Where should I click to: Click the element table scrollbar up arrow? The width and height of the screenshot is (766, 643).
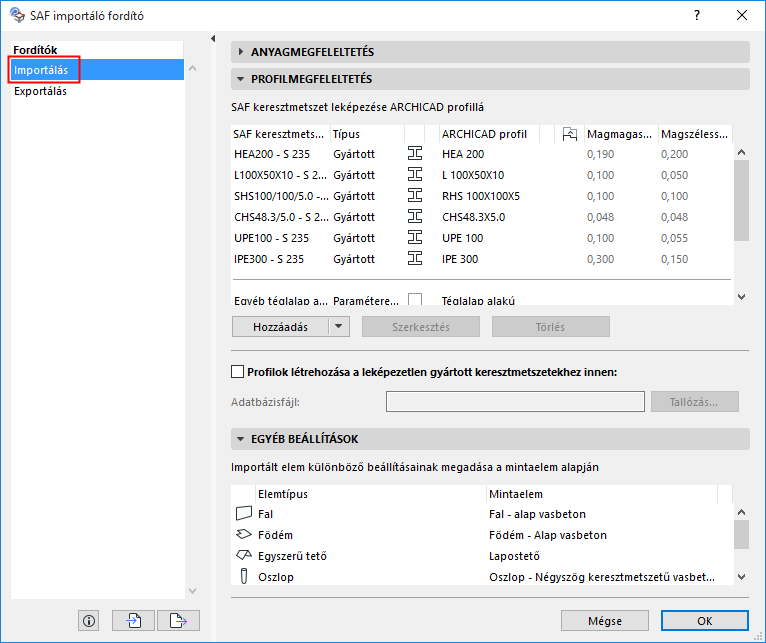point(741,512)
